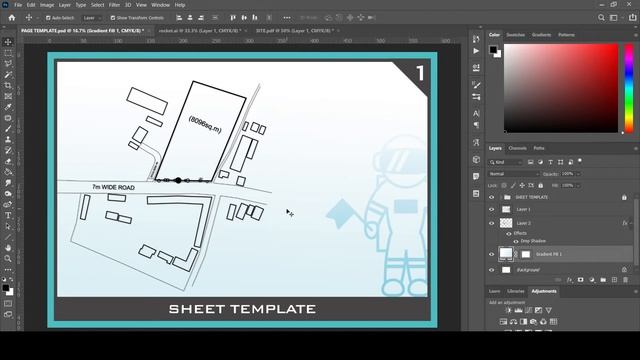Select Gradient Fill 1 layer mask thumbnail

point(526,254)
